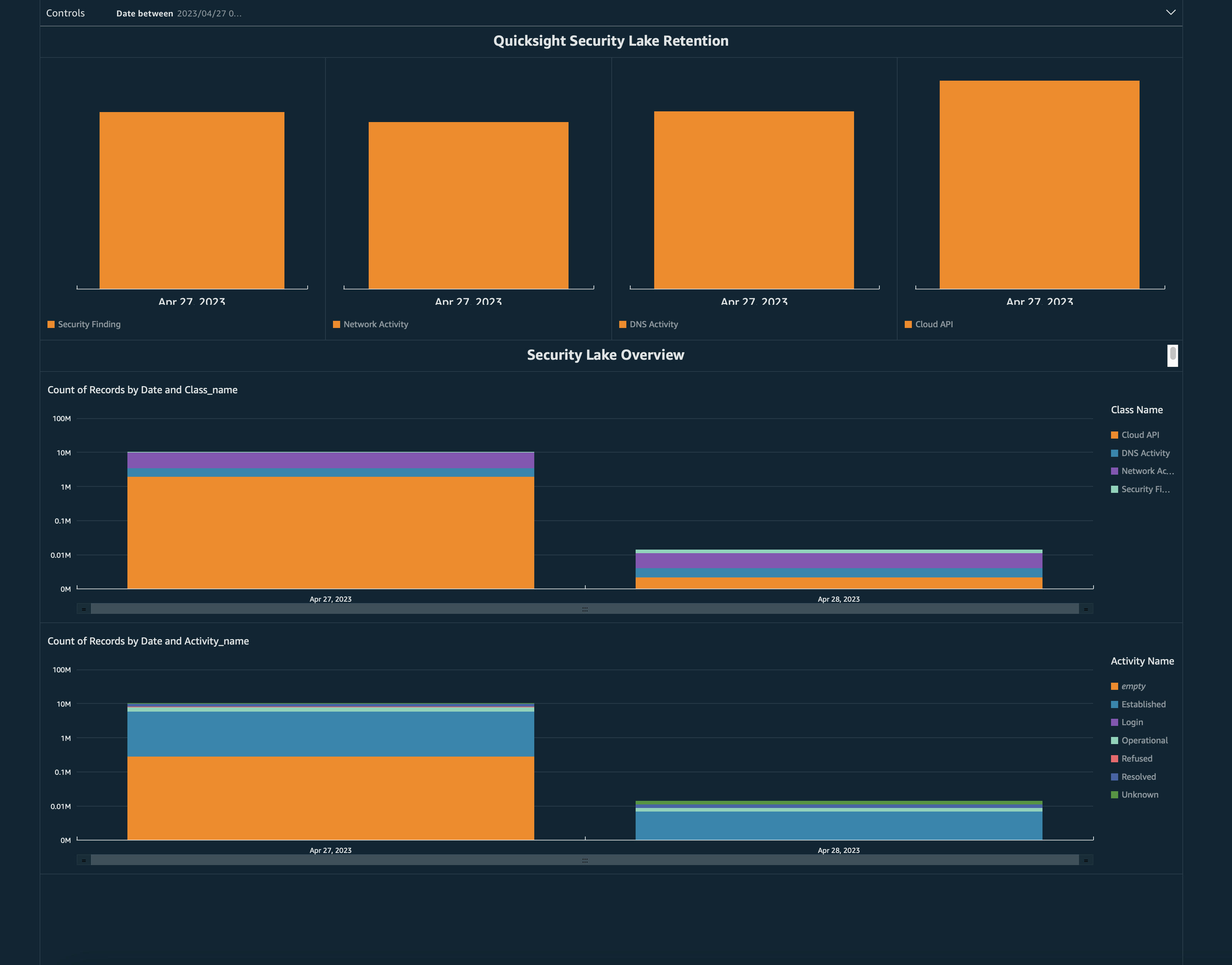Select the Security Finding retention bar
The width and height of the screenshot is (1232, 965).
point(192,201)
